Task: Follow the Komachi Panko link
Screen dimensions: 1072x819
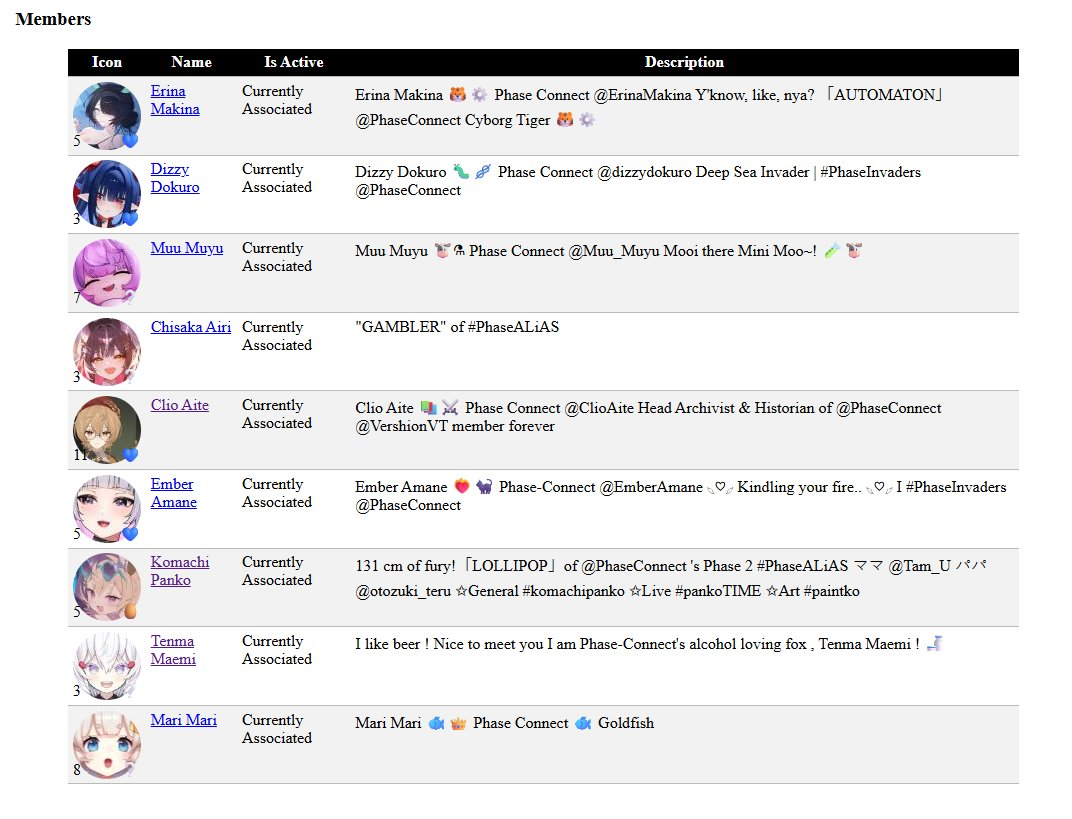Action: [x=180, y=571]
